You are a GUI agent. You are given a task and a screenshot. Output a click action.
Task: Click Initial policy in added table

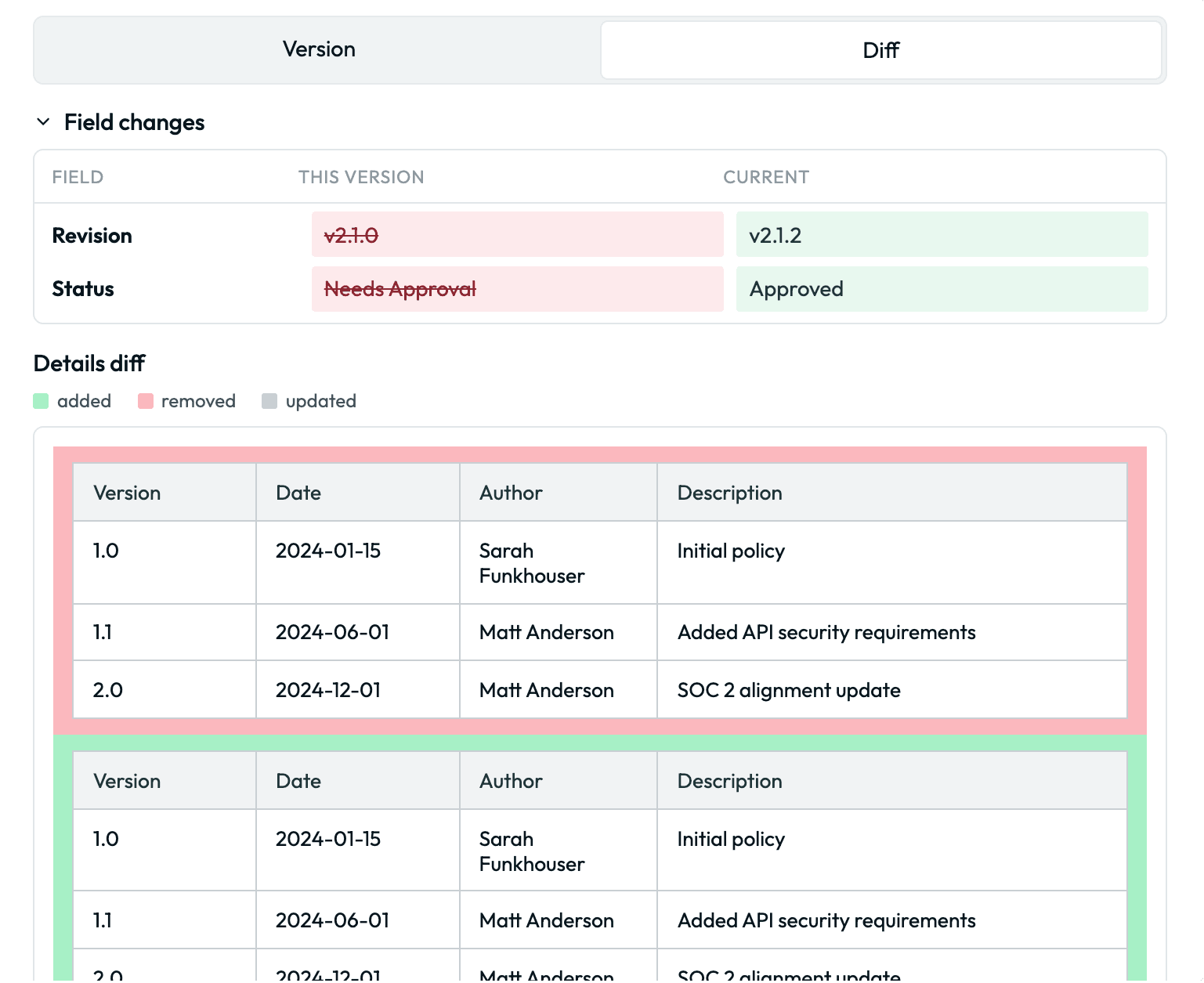(x=731, y=839)
